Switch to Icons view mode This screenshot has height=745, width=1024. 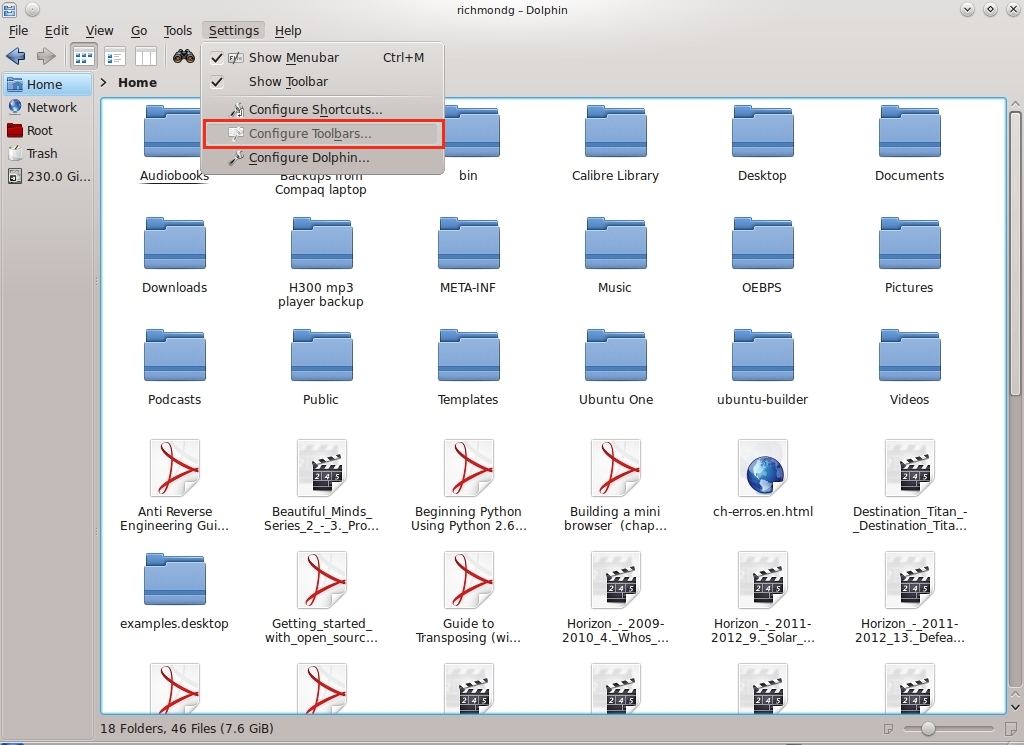tap(84, 56)
